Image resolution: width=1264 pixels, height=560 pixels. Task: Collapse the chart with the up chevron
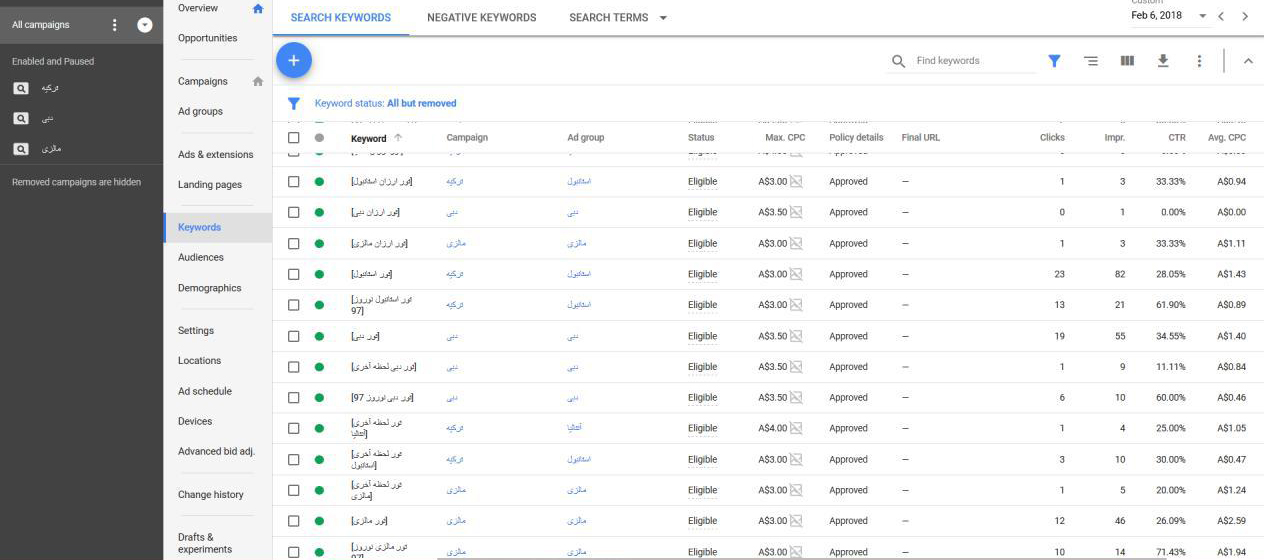click(1248, 61)
